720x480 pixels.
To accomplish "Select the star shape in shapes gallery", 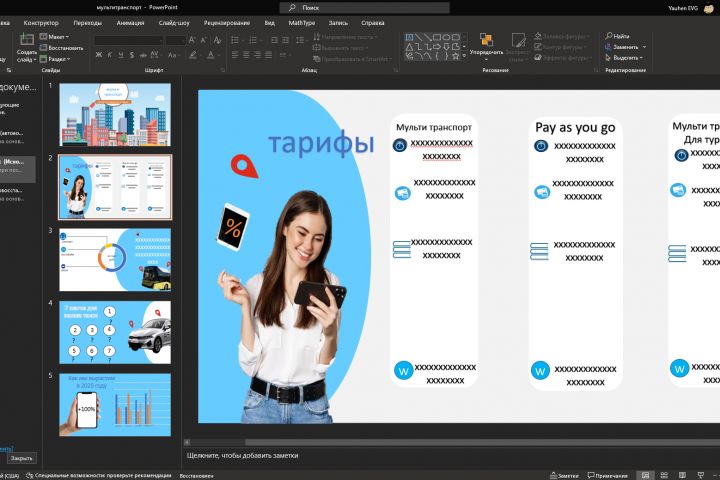I will 456,58.
